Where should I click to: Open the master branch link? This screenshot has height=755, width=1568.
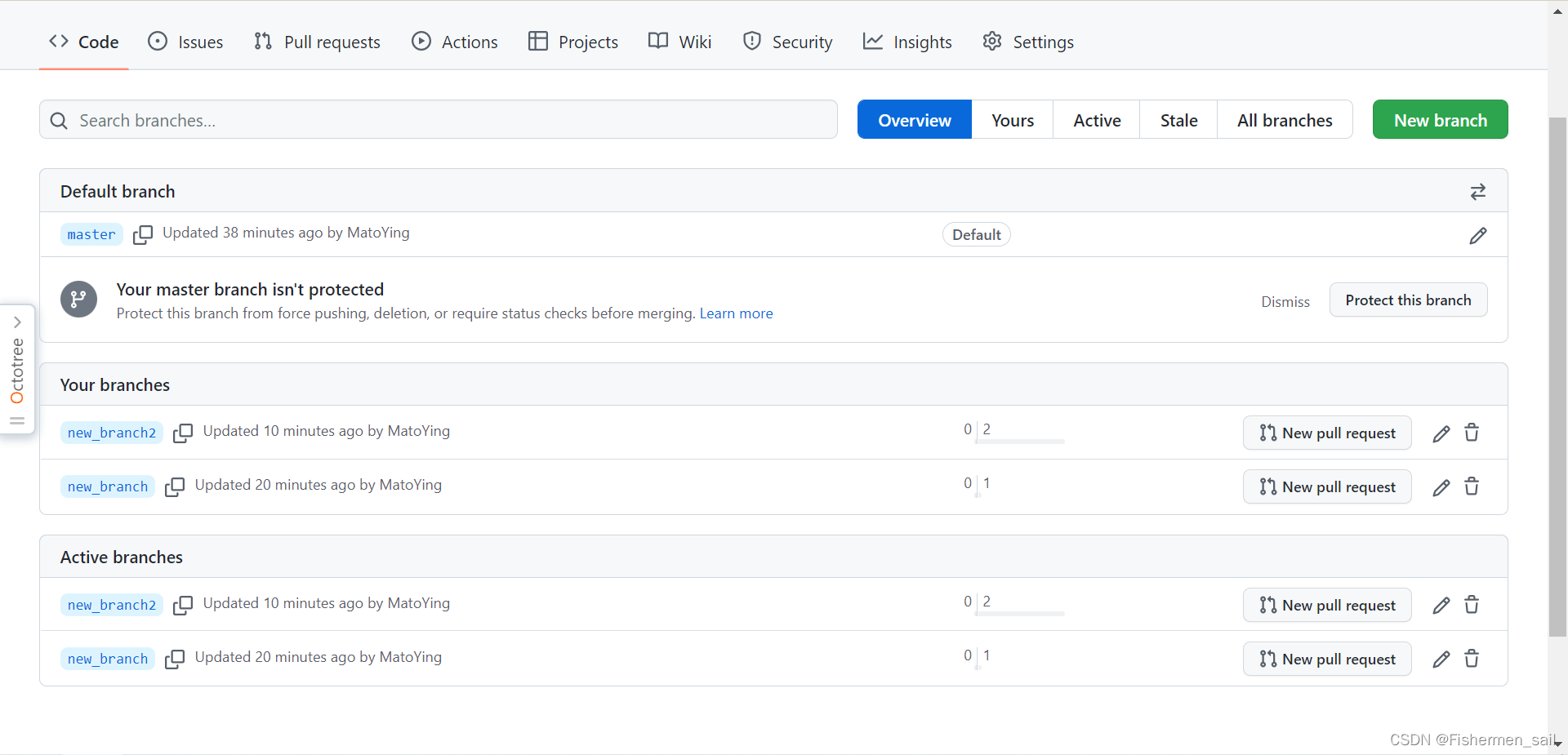pos(91,234)
